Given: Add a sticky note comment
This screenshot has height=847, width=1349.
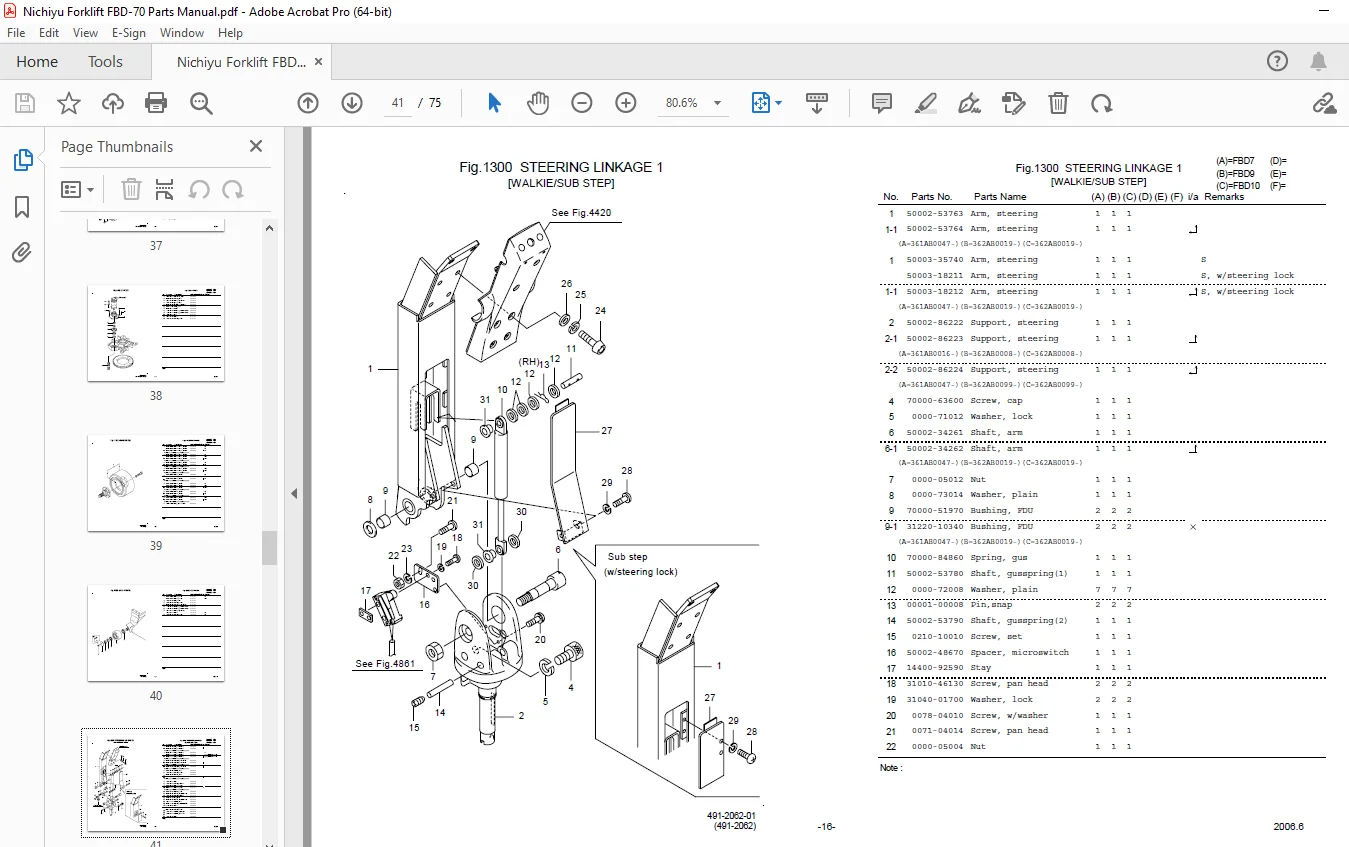Looking at the screenshot, I should pyautogui.click(x=881, y=103).
